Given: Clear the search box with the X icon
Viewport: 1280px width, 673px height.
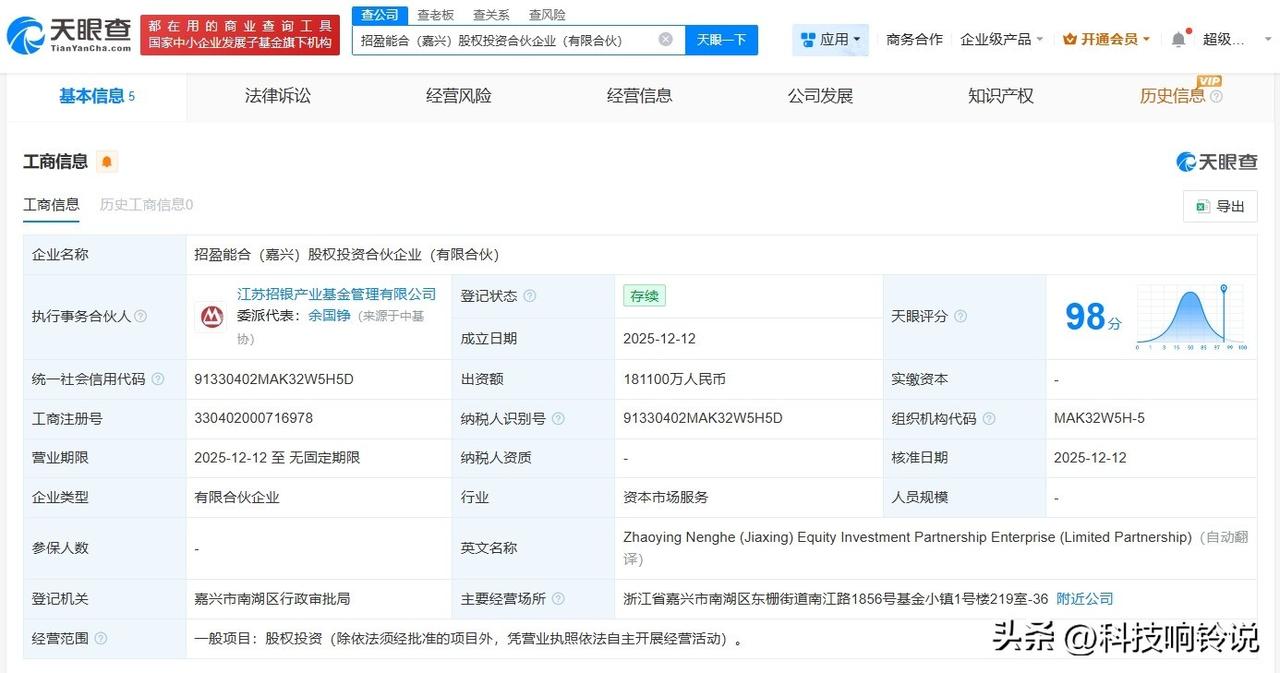Looking at the screenshot, I should pyautogui.click(x=666, y=40).
